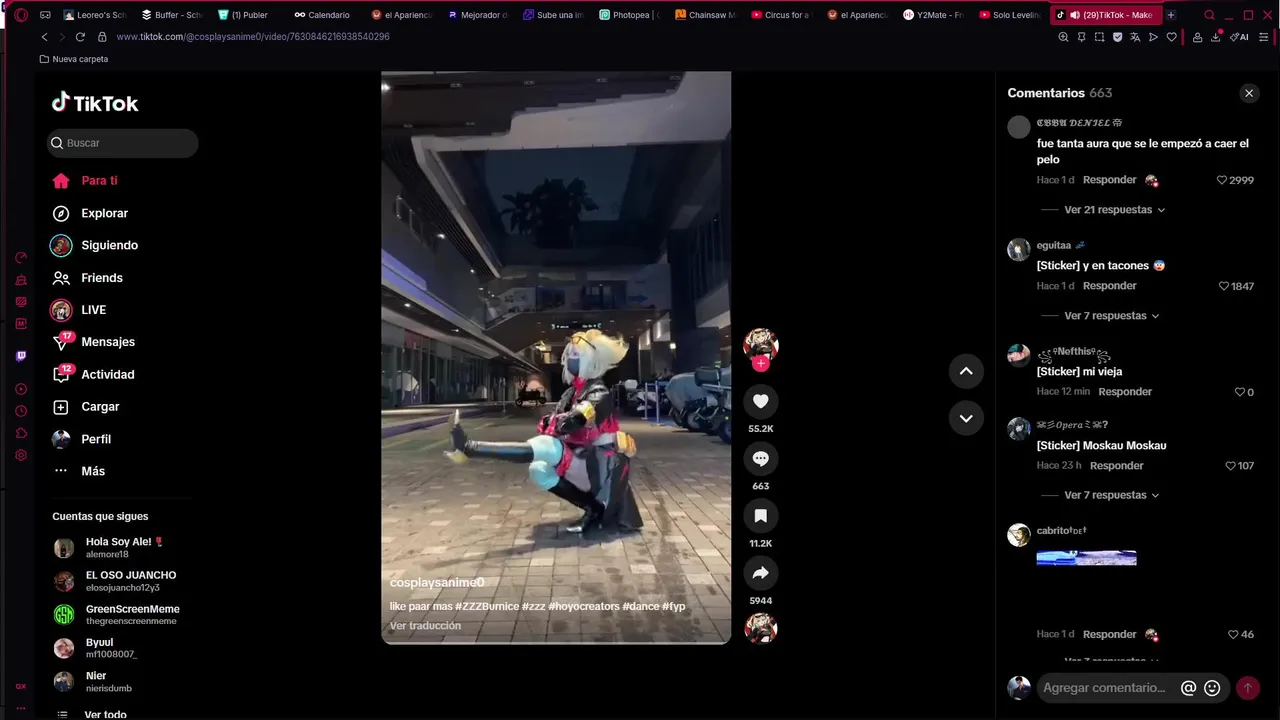The height and width of the screenshot is (720, 1280).
Task: Open eguitaa commenter profile picture
Action: [x=1018, y=249]
